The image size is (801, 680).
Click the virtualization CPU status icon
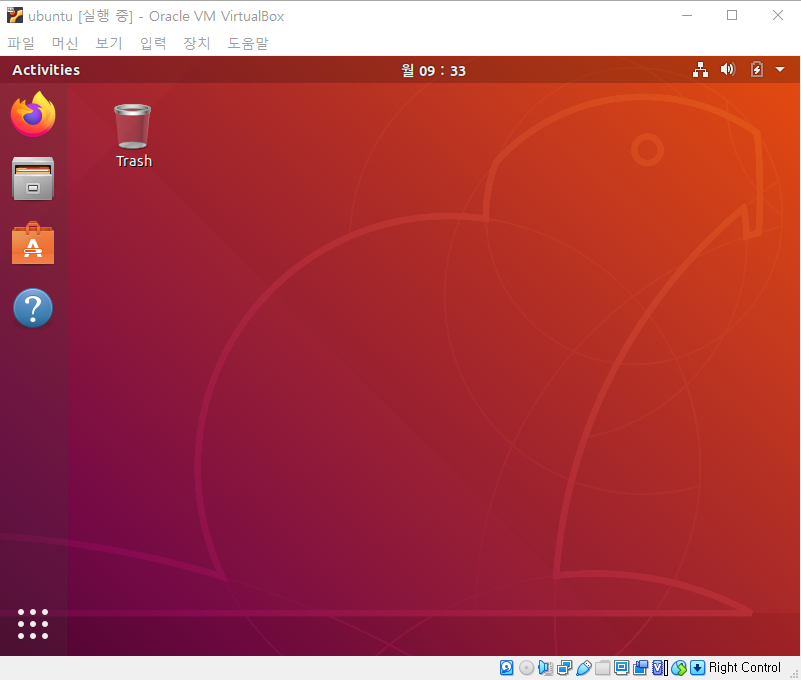coord(659,667)
